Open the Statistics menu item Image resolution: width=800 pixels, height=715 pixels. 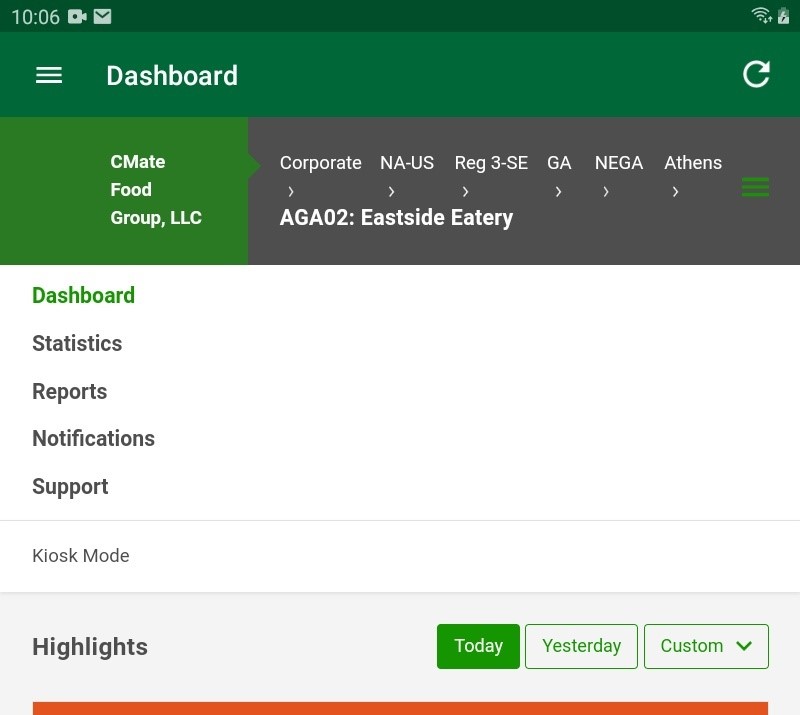77,343
